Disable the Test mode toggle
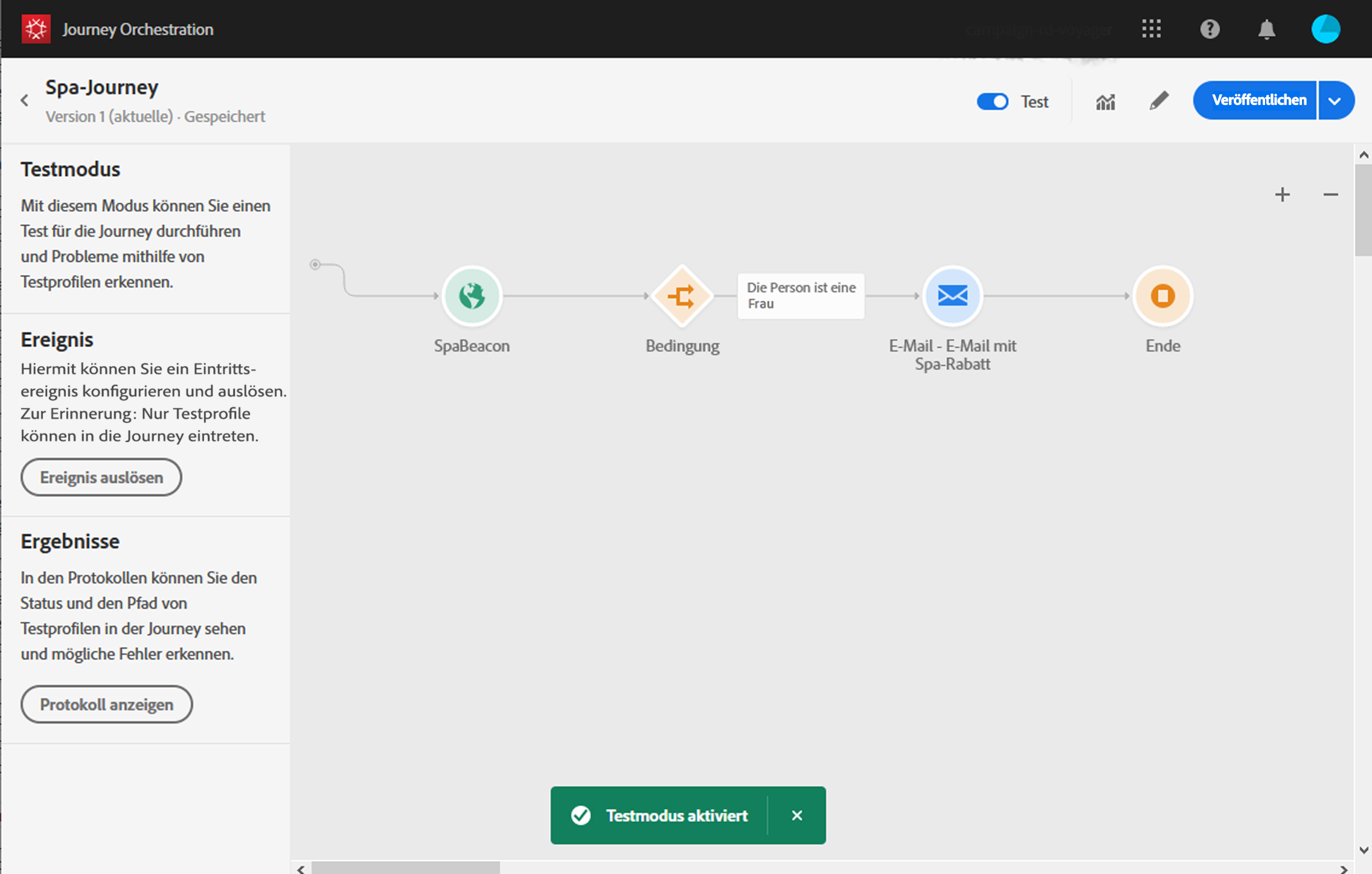This screenshot has height=874, width=1372. point(992,101)
